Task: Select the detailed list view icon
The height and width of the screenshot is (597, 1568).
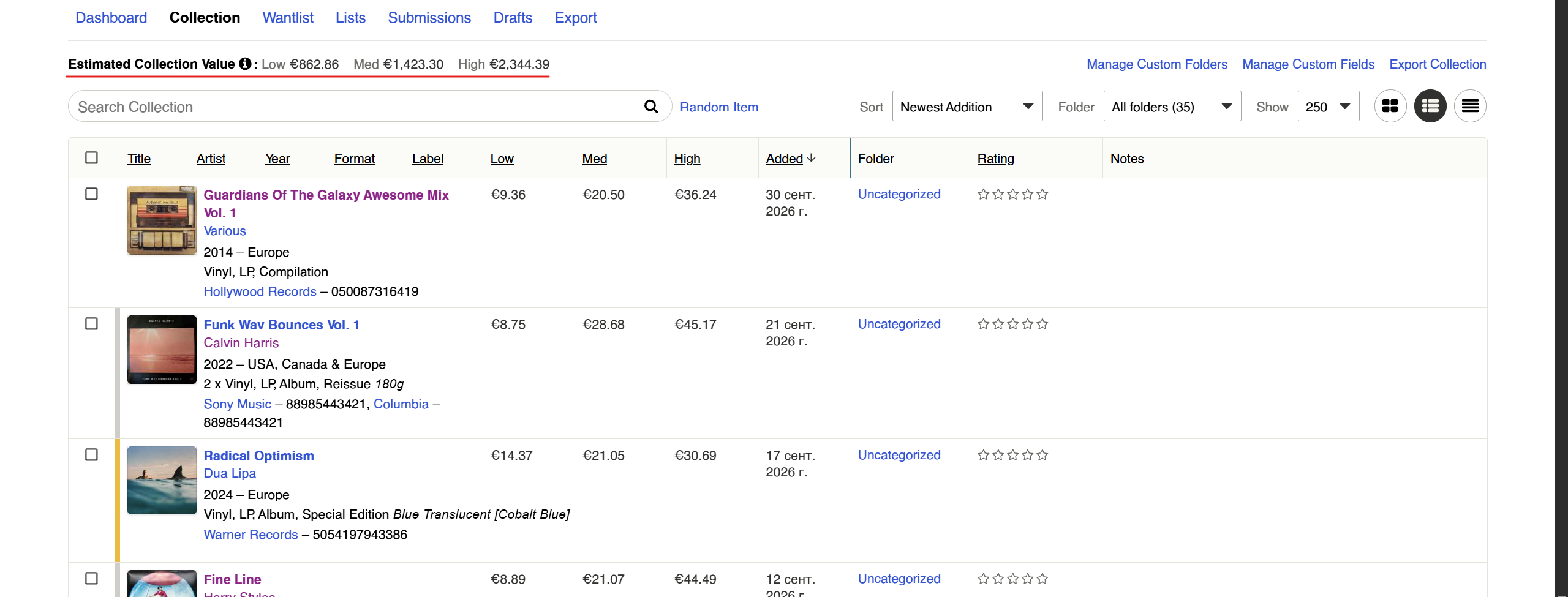Action: tap(1430, 106)
